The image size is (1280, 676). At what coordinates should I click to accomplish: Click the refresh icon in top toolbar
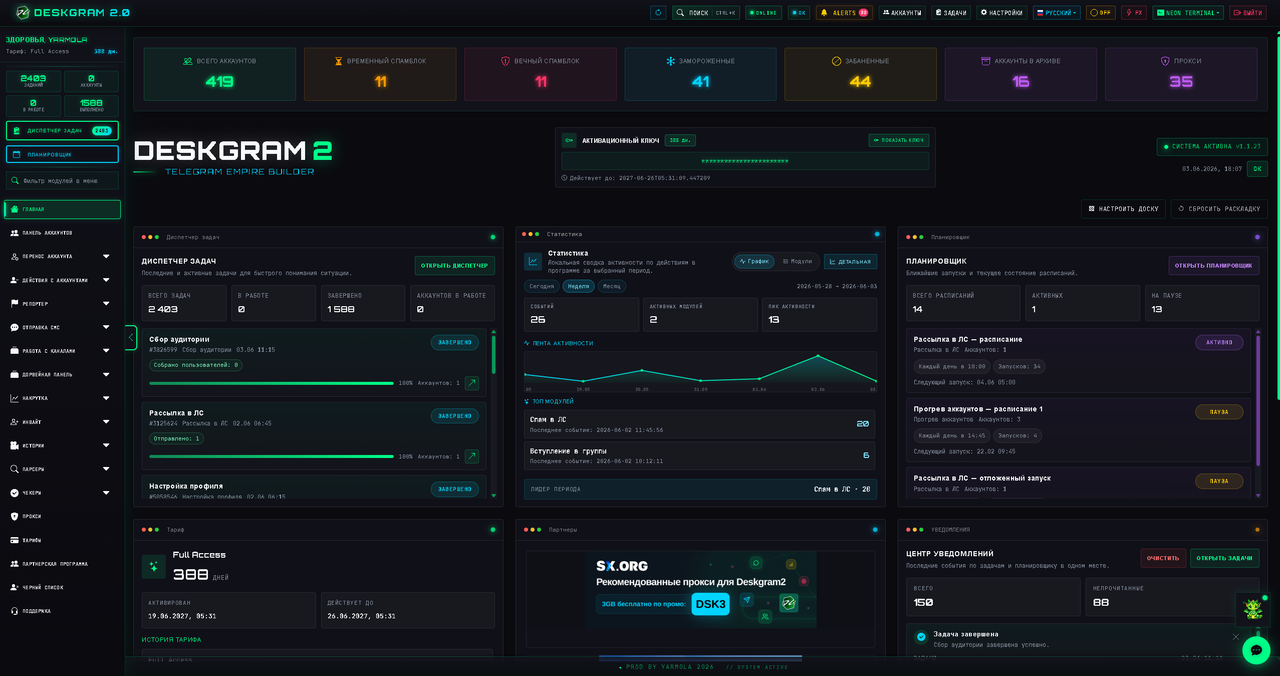click(x=657, y=13)
